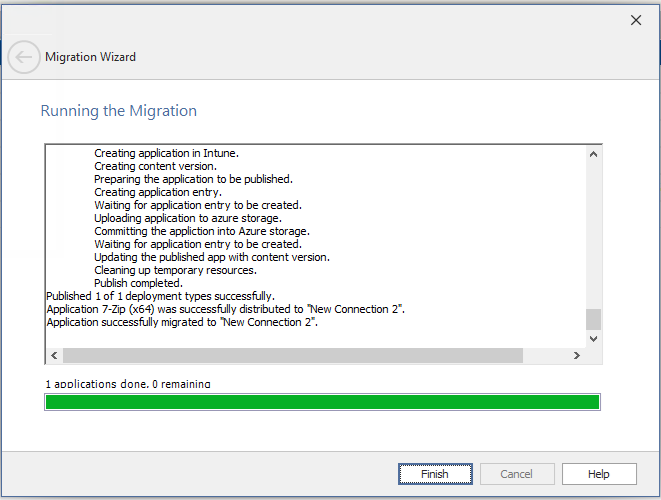Click the log's scroll down arrow

click(x=593, y=339)
